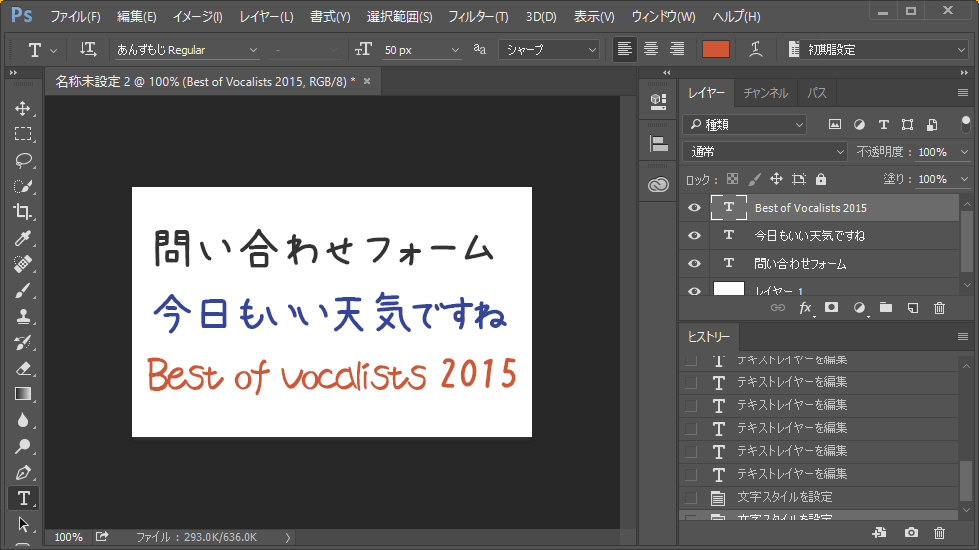Open the ウィンドウ(W) menu
The width and height of the screenshot is (979, 550).
point(663,17)
